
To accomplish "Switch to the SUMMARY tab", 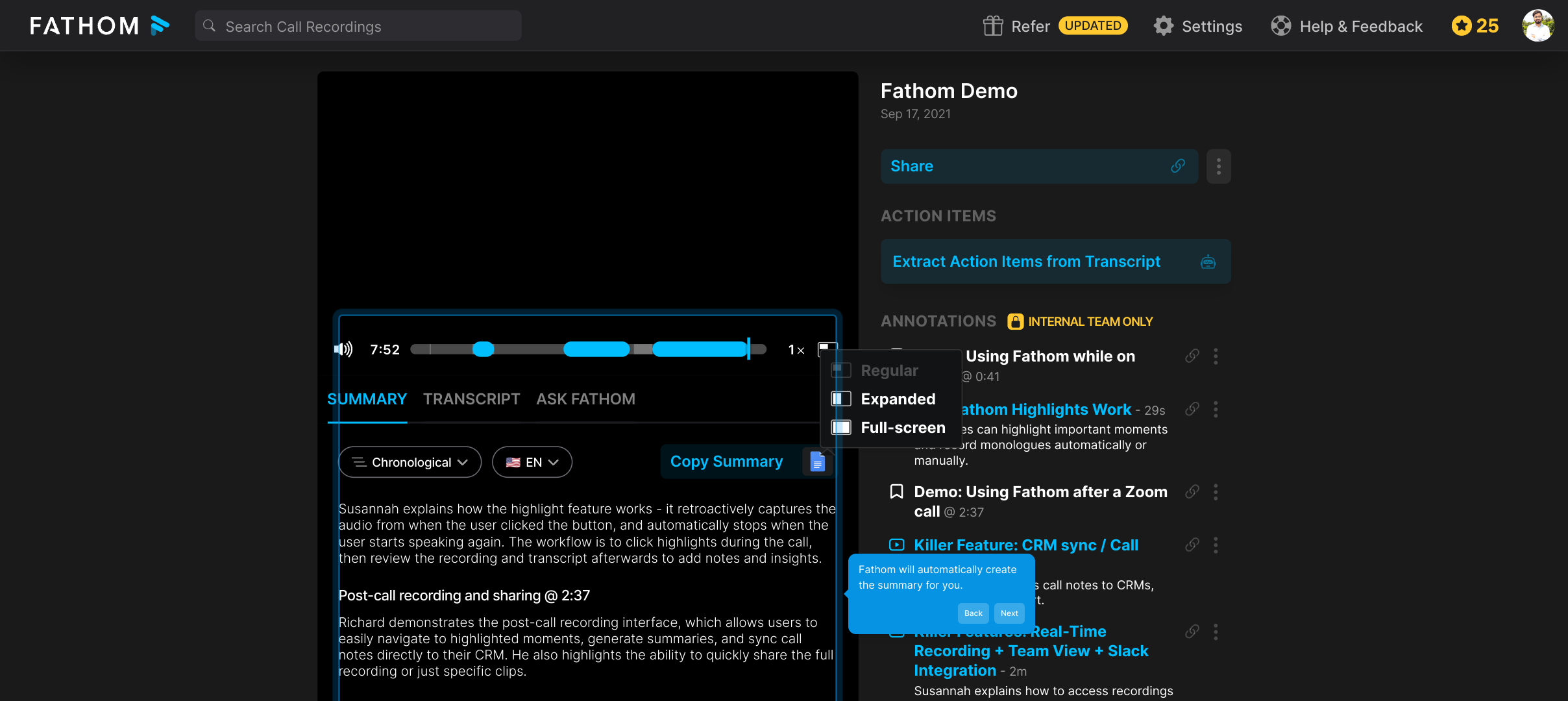I will click(x=367, y=399).
